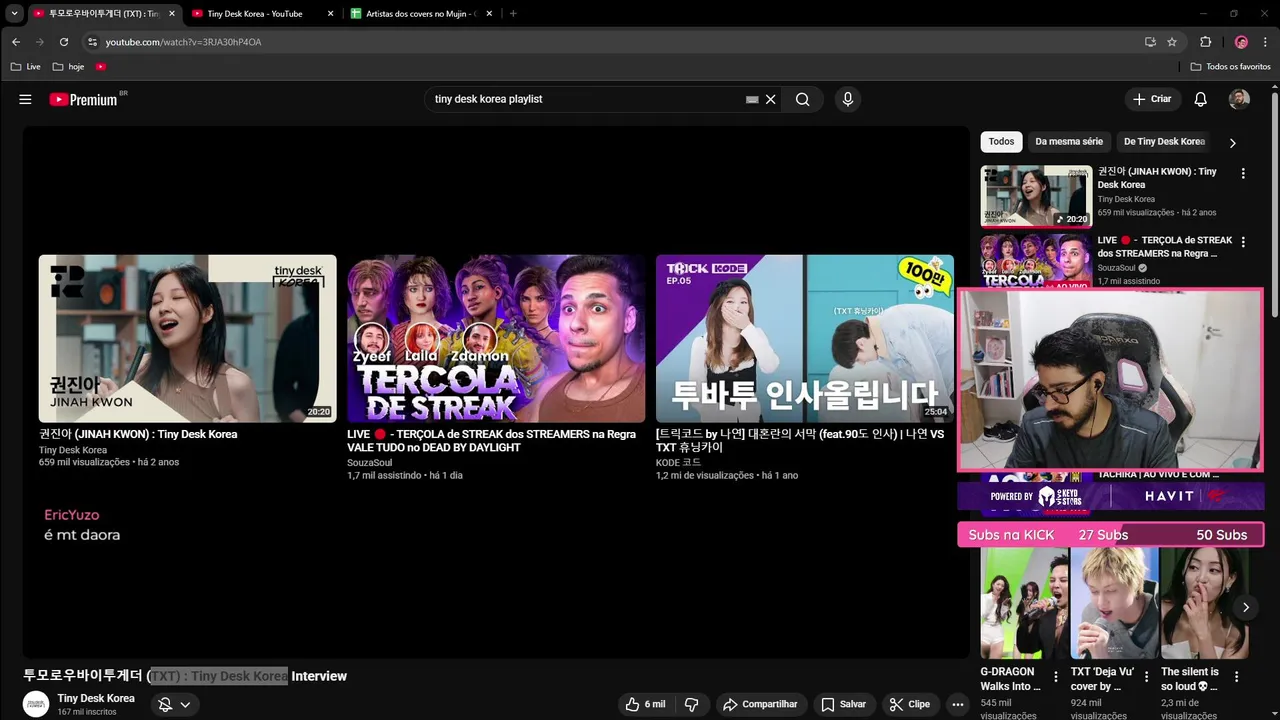The height and width of the screenshot is (720, 1280).
Task: Expand the tab search dropdown arrow
Action: (14, 13)
